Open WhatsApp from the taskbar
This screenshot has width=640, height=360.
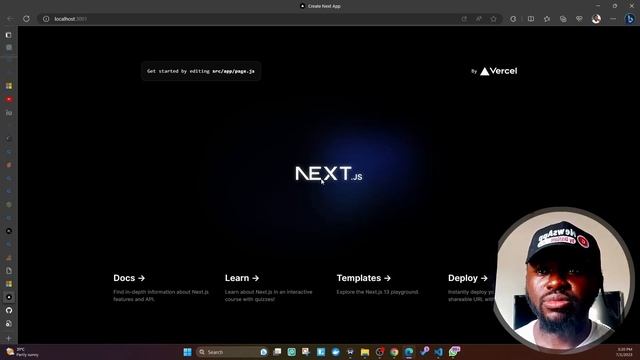pos(454,351)
